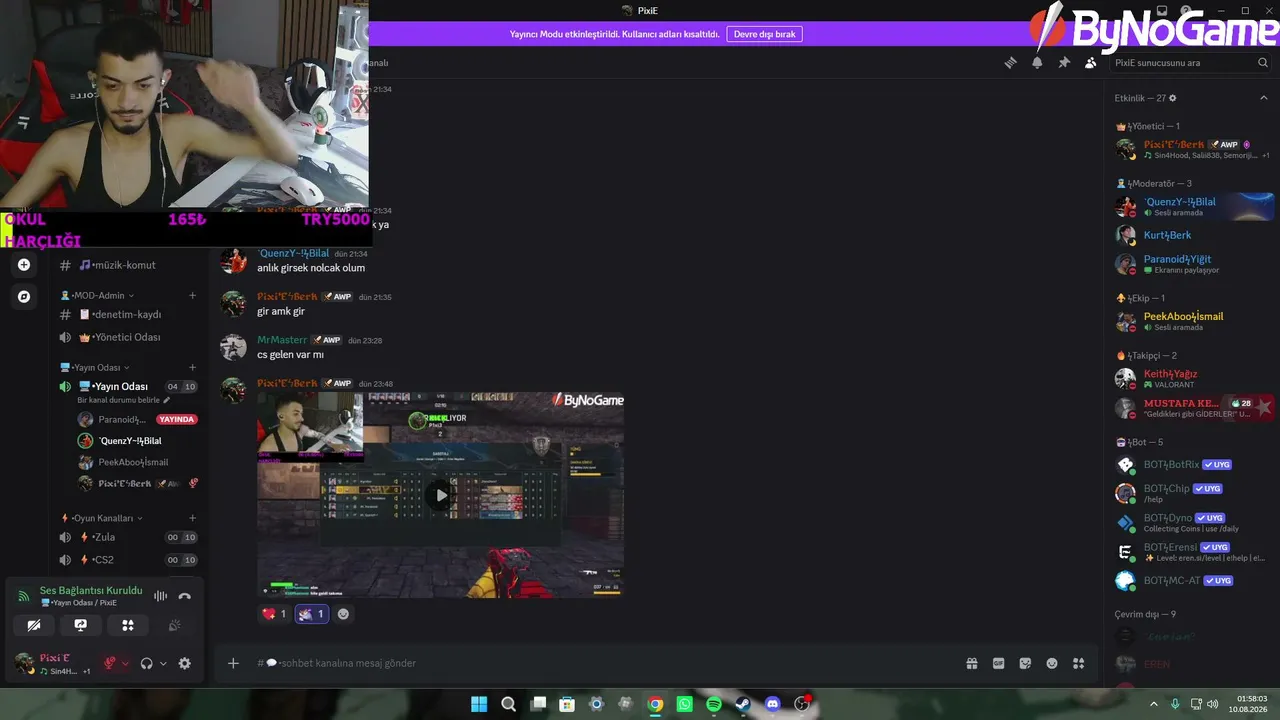Create a channel in the MOD-Admin category
The width and height of the screenshot is (1280, 720).
192,295
